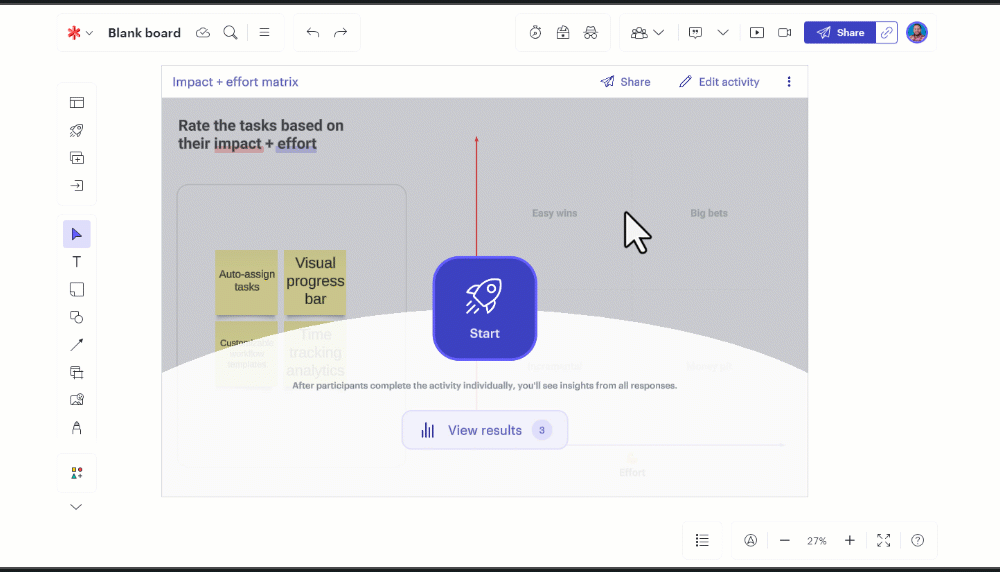Click the Start rocket button
The image size is (1000, 572).
pos(485,308)
